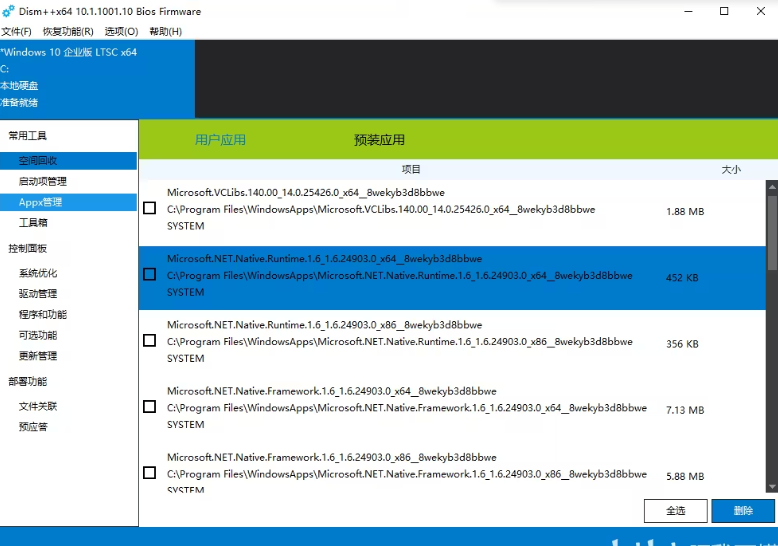Open 驱动管理 in the sidebar

click(38, 294)
